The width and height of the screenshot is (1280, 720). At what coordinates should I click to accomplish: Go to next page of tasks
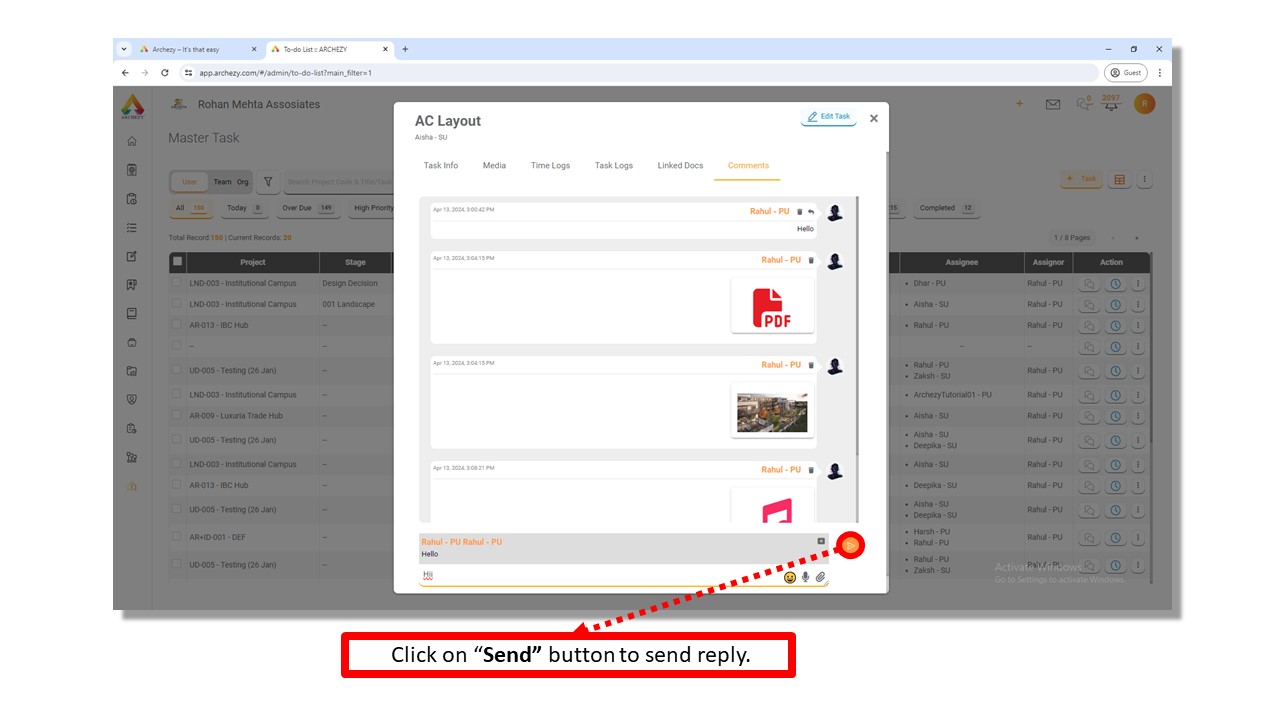(1137, 238)
